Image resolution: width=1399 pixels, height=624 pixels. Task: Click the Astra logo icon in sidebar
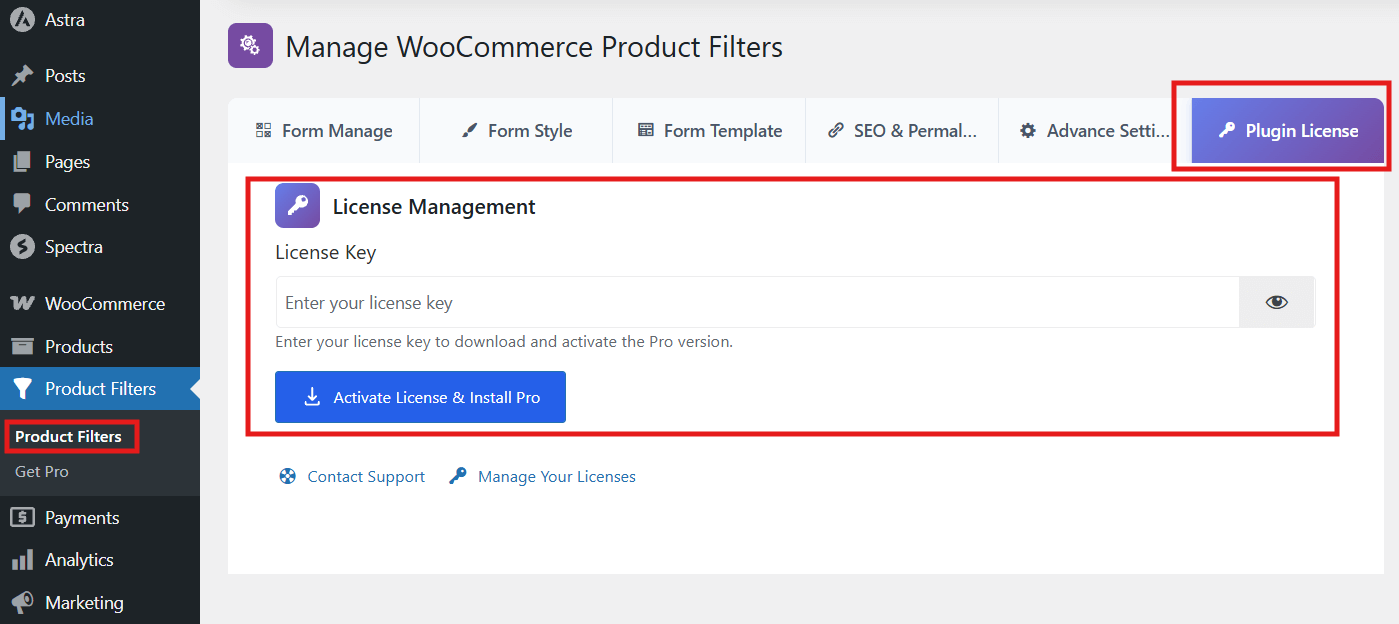22,20
